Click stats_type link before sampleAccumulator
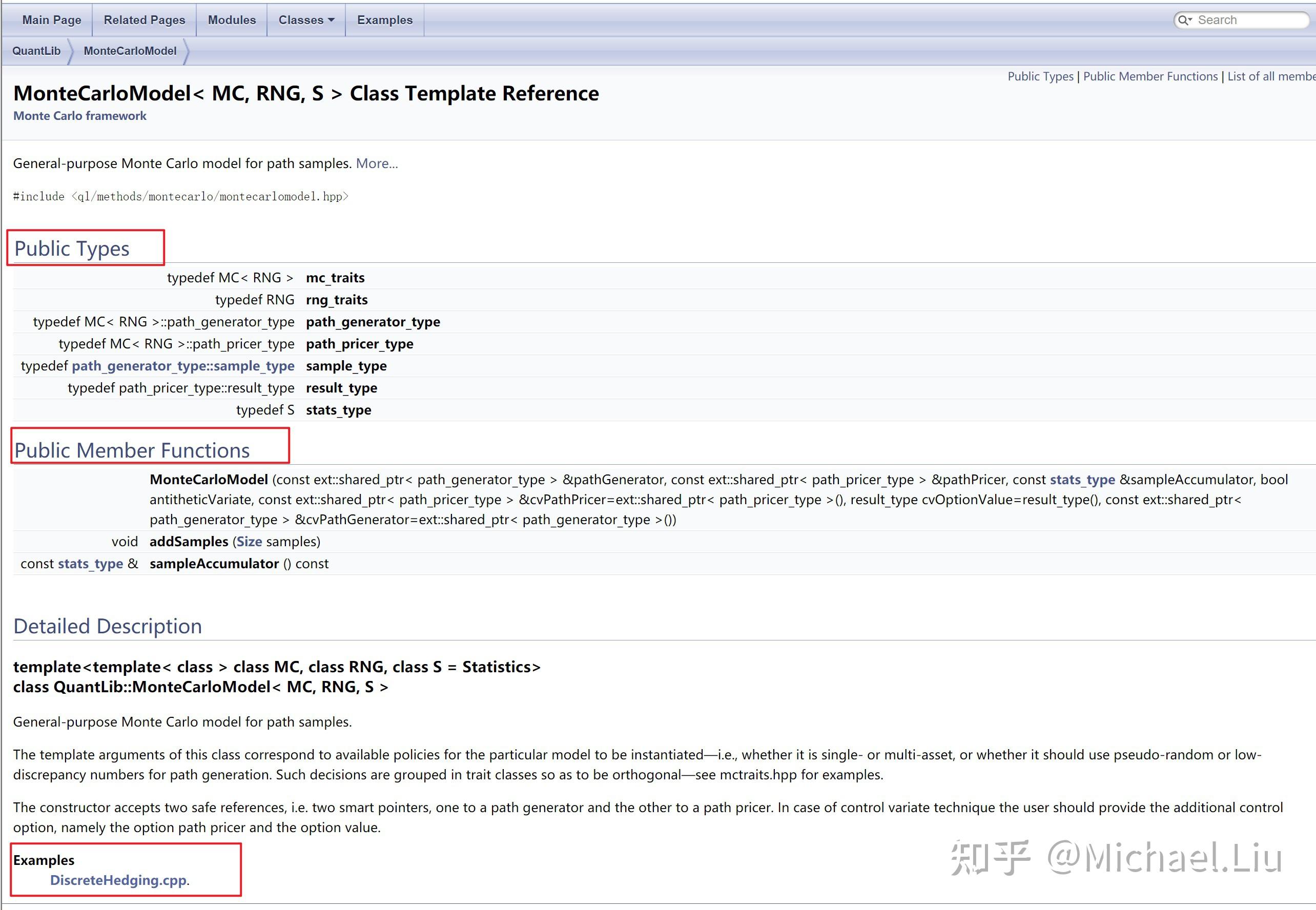 pyautogui.click(x=90, y=564)
